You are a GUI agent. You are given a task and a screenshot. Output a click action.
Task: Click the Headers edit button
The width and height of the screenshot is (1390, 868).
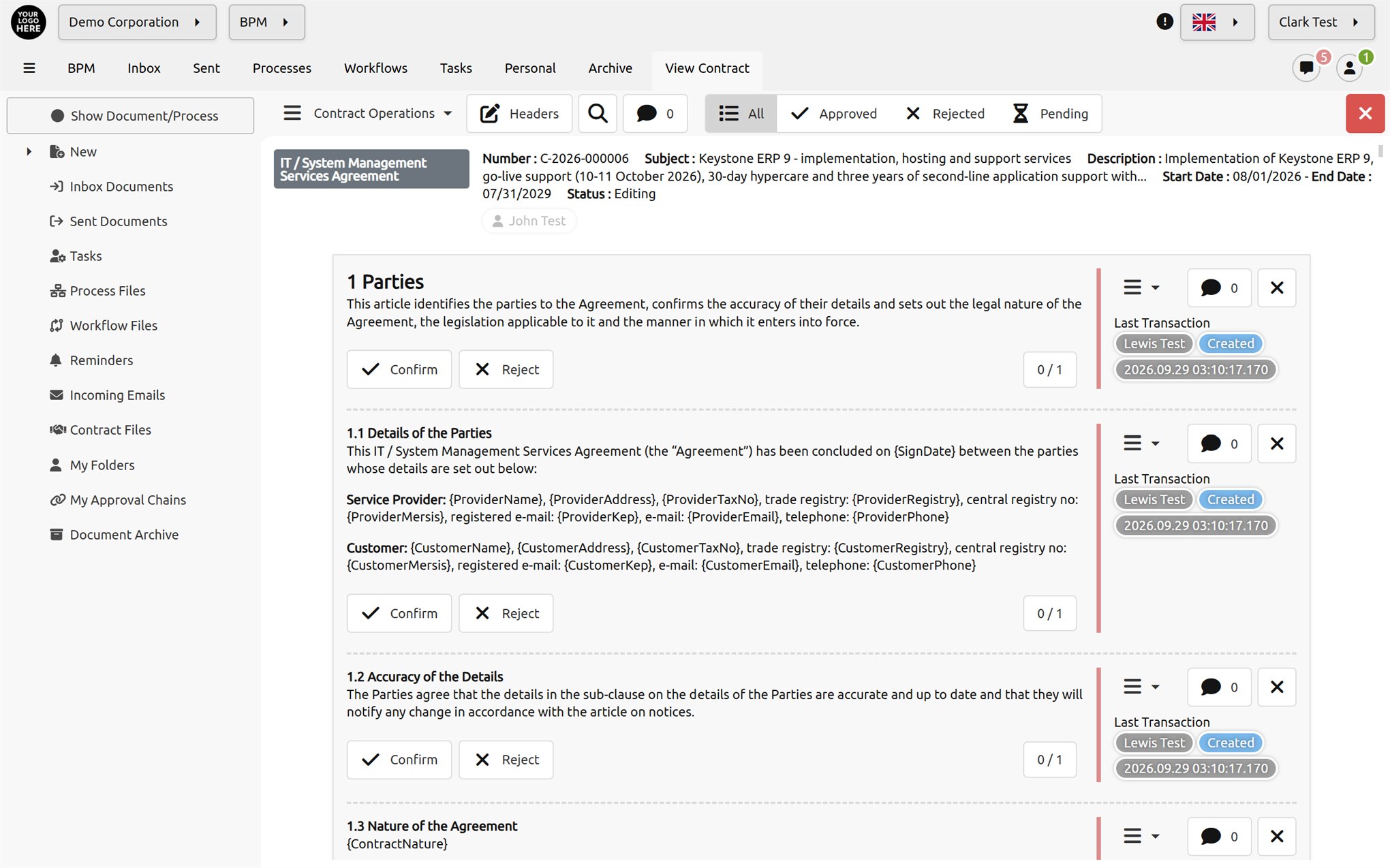[519, 113]
